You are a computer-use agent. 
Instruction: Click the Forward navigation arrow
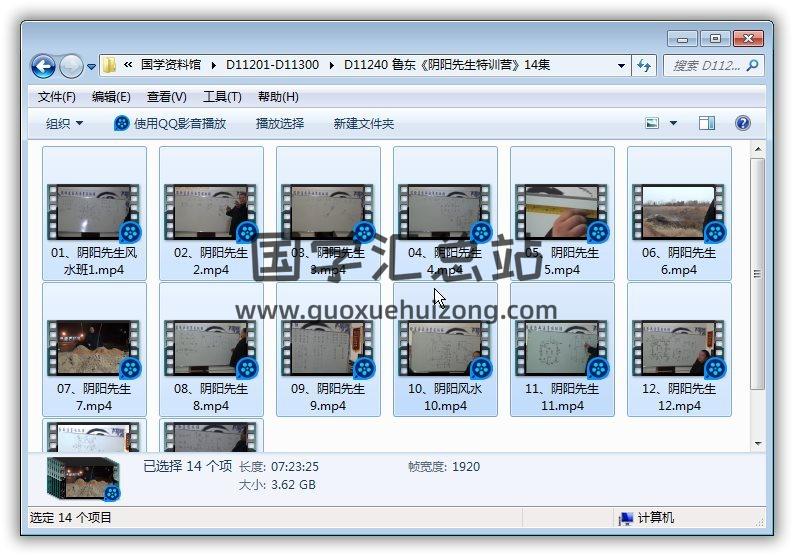tap(71, 66)
